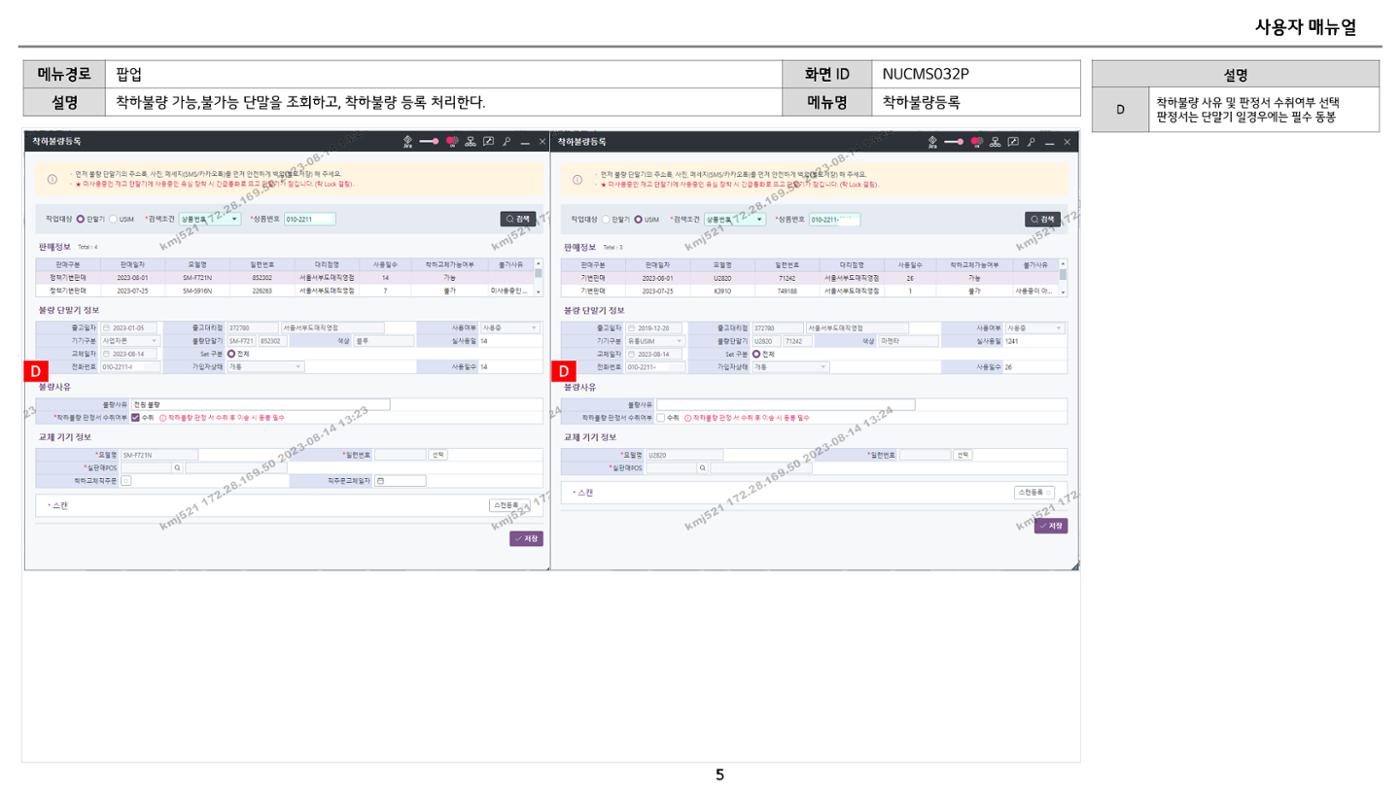Click the 검색 button in the right window

(1043, 219)
